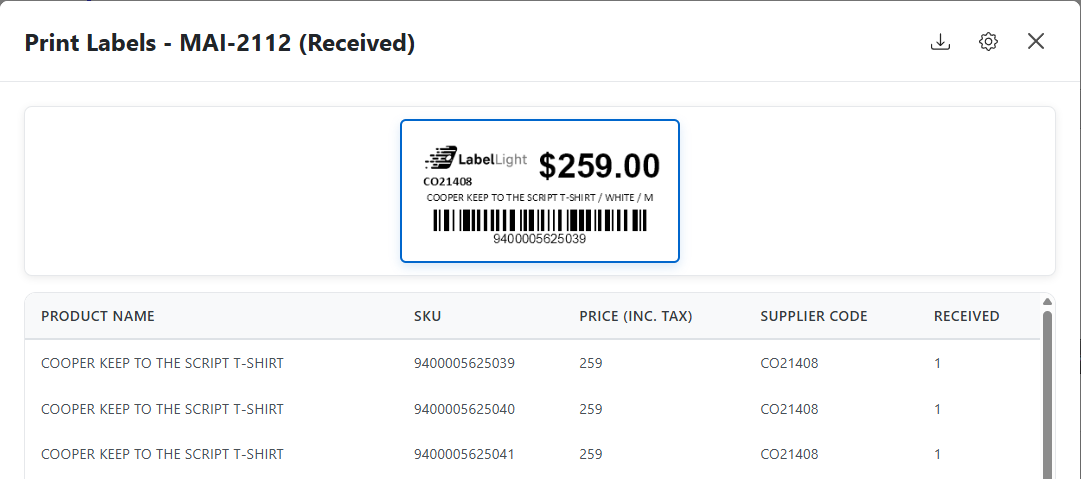The image size is (1081, 479).
Task: Close the Print Labels dialog
Action: pyautogui.click(x=1036, y=41)
